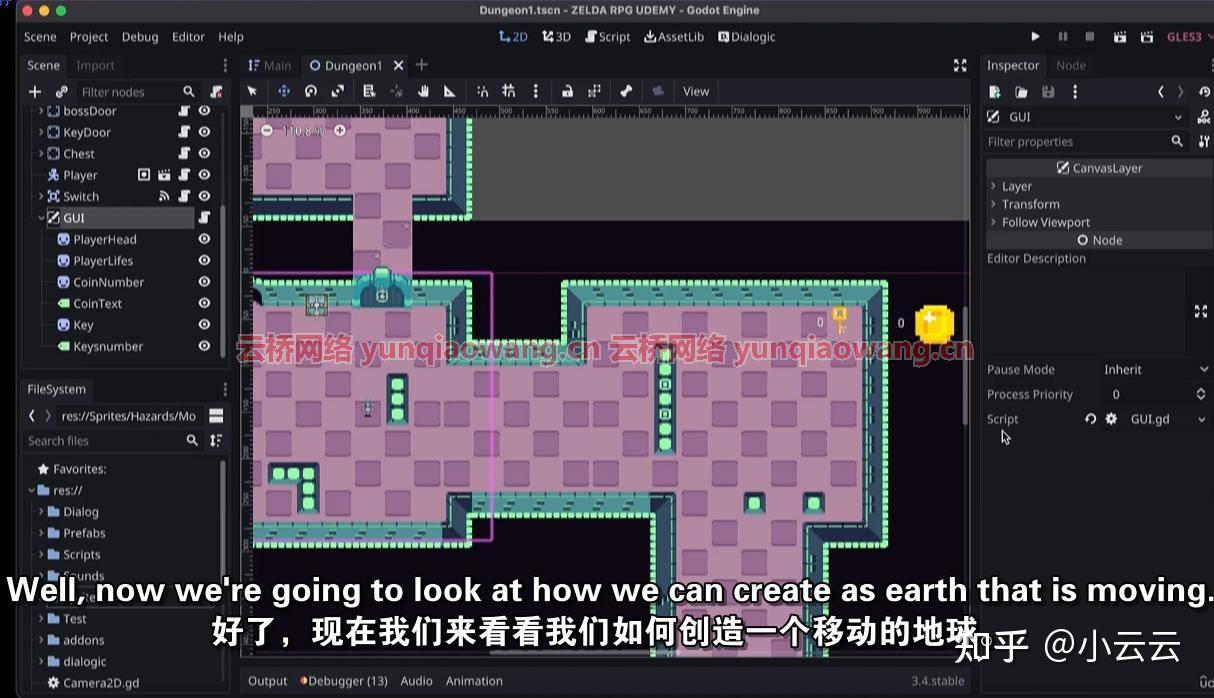Open the View button in viewport toolbar

(696, 91)
